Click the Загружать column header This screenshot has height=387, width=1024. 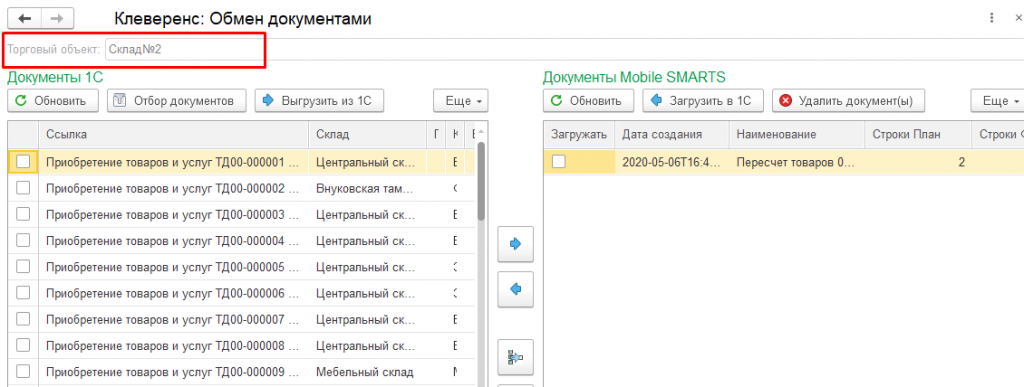tap(579, 135)
